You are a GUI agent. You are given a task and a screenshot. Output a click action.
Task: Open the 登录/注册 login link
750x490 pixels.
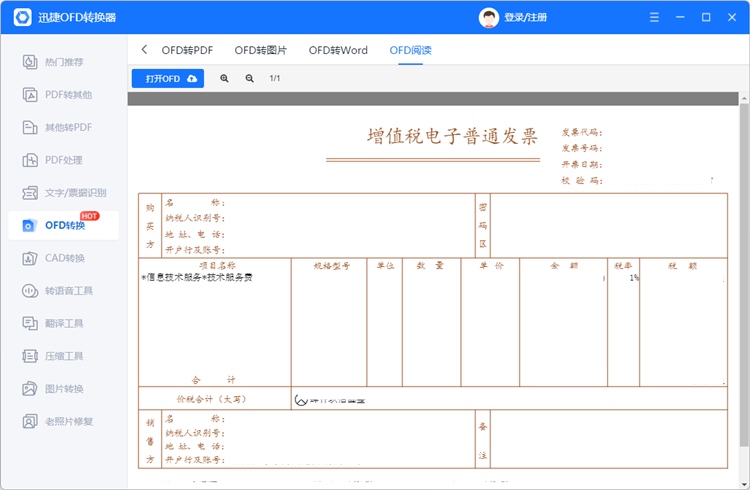point(525,18)
